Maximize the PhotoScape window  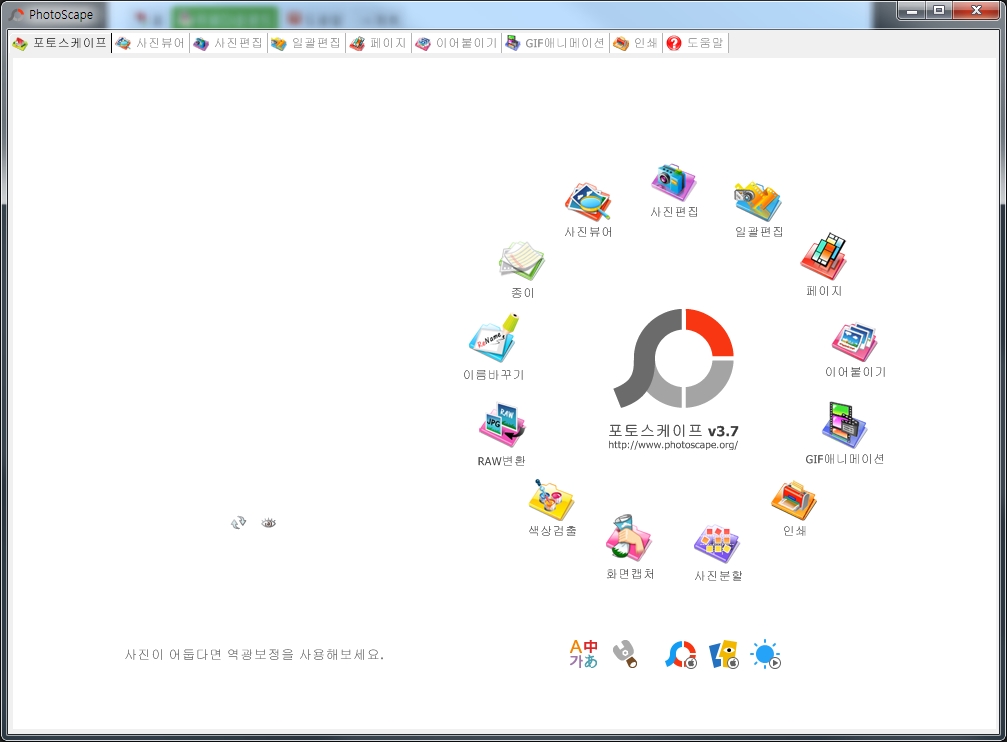click(x=939, y=10)
